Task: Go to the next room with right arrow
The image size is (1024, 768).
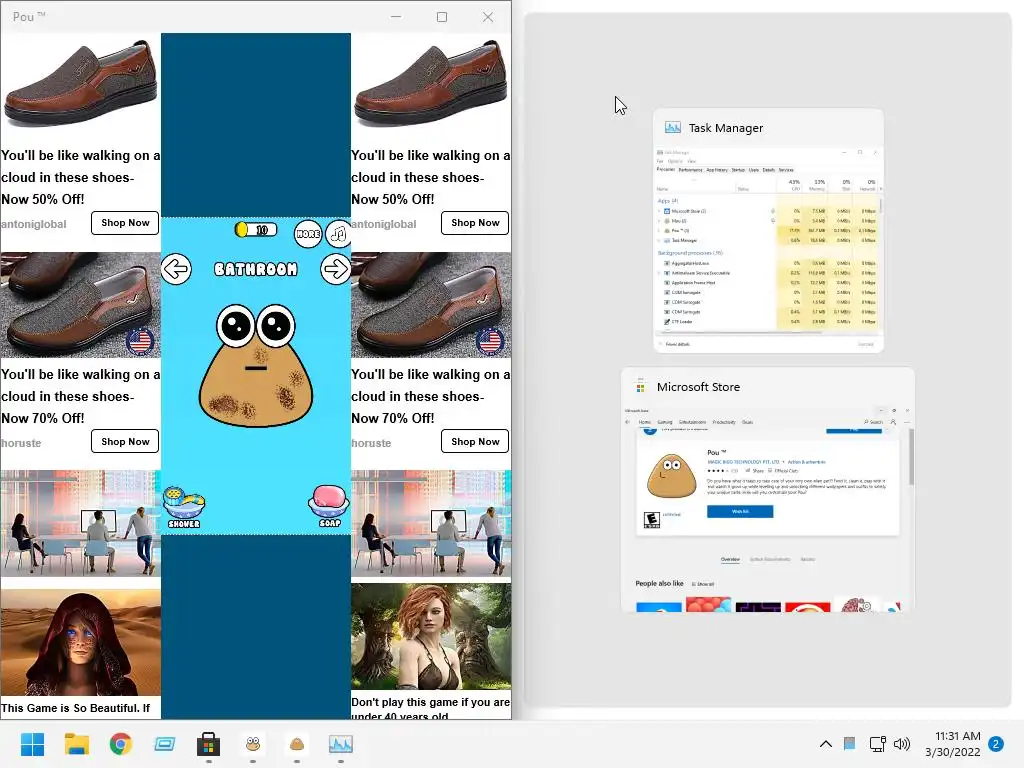Action: pyautogui.click(x=335, y=269)
